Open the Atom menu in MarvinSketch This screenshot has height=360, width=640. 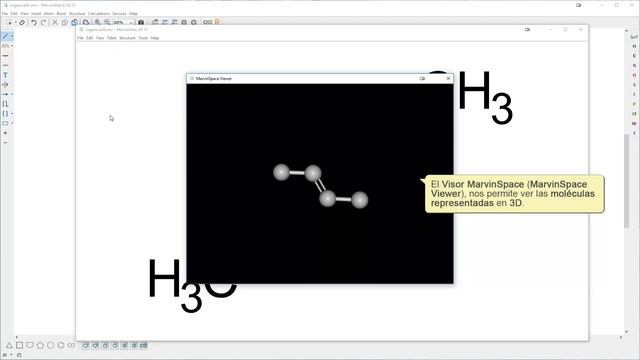(49, 13)
